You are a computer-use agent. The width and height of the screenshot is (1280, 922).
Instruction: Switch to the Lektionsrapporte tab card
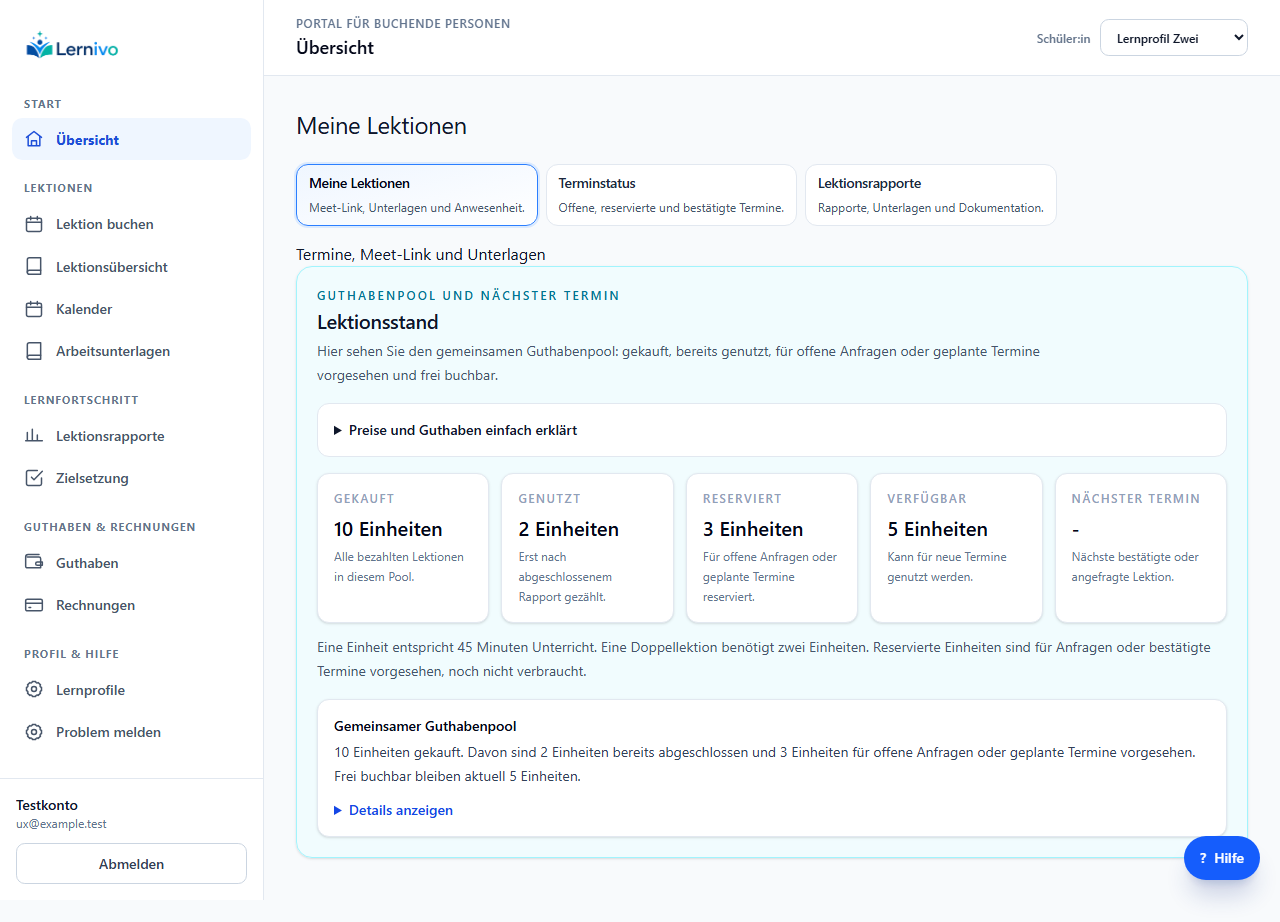click(931, 195)
